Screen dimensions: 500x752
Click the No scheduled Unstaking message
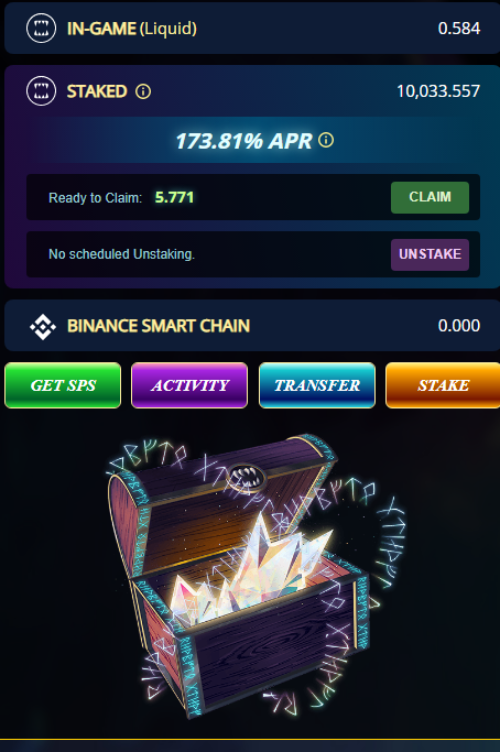click(x=122, y=254)
